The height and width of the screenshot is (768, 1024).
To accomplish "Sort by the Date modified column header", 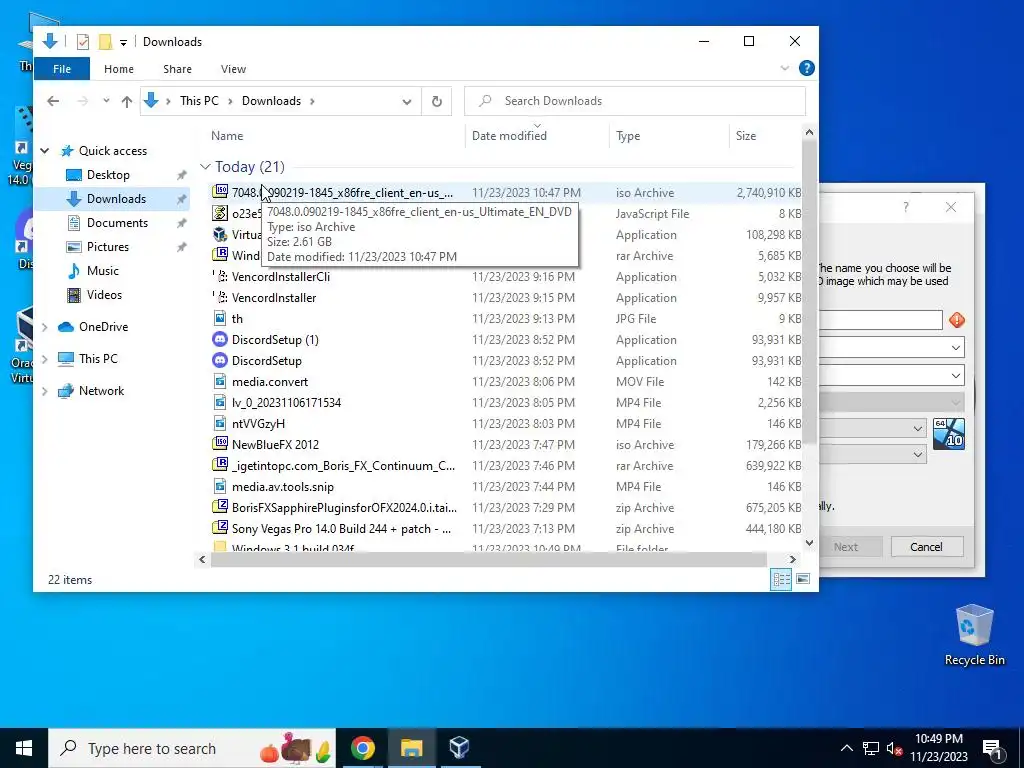I will tap(509, 136).
